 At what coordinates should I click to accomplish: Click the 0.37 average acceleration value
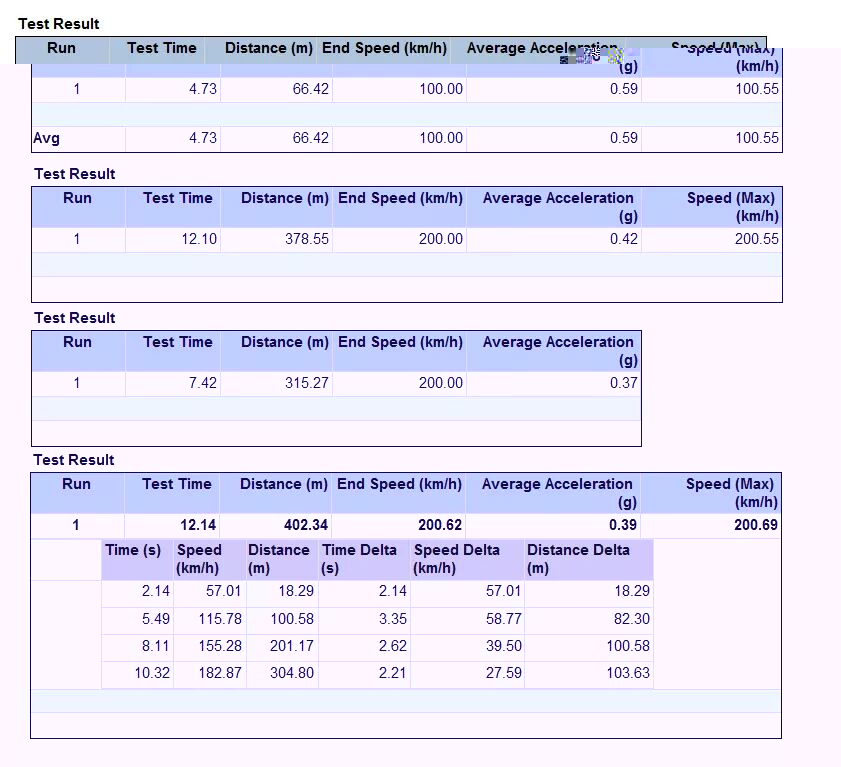[x=624, y=383]
